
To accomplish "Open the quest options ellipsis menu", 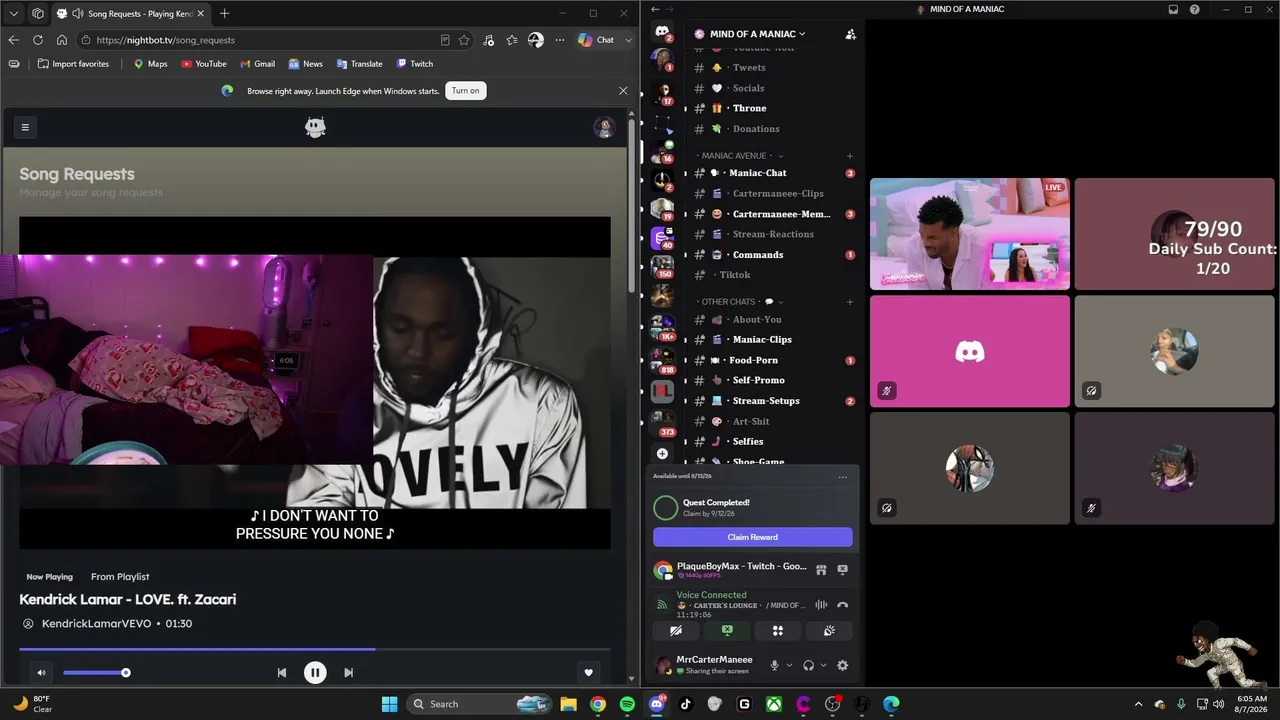I will (843, 477).
